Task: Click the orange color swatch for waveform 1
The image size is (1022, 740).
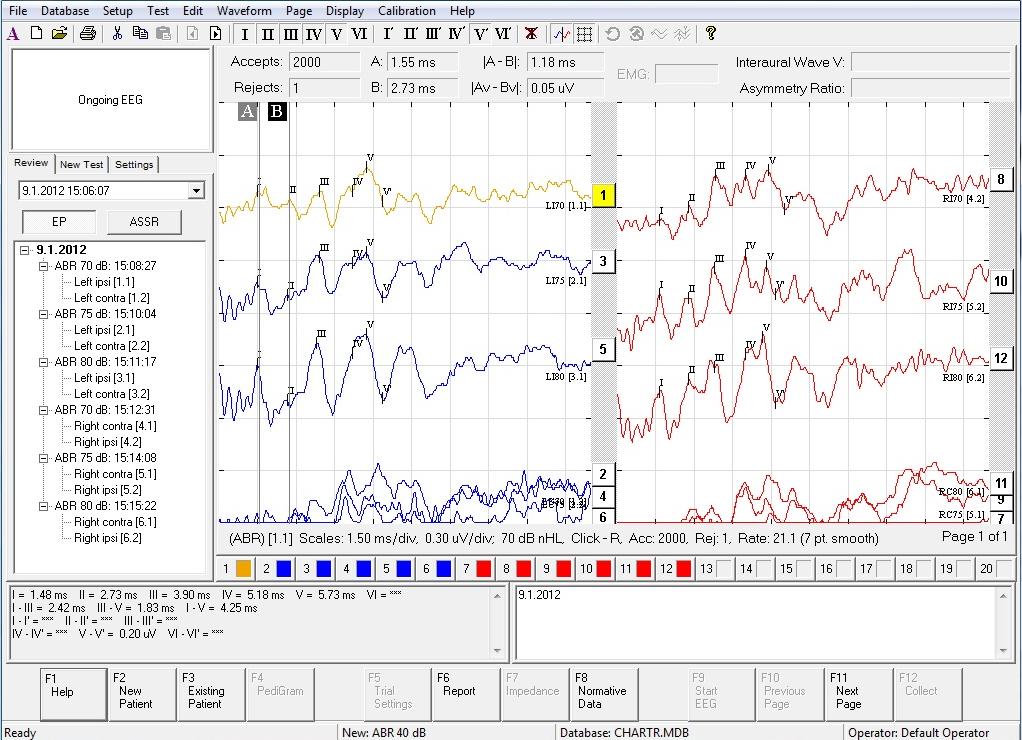Action: tap(244, 569)
